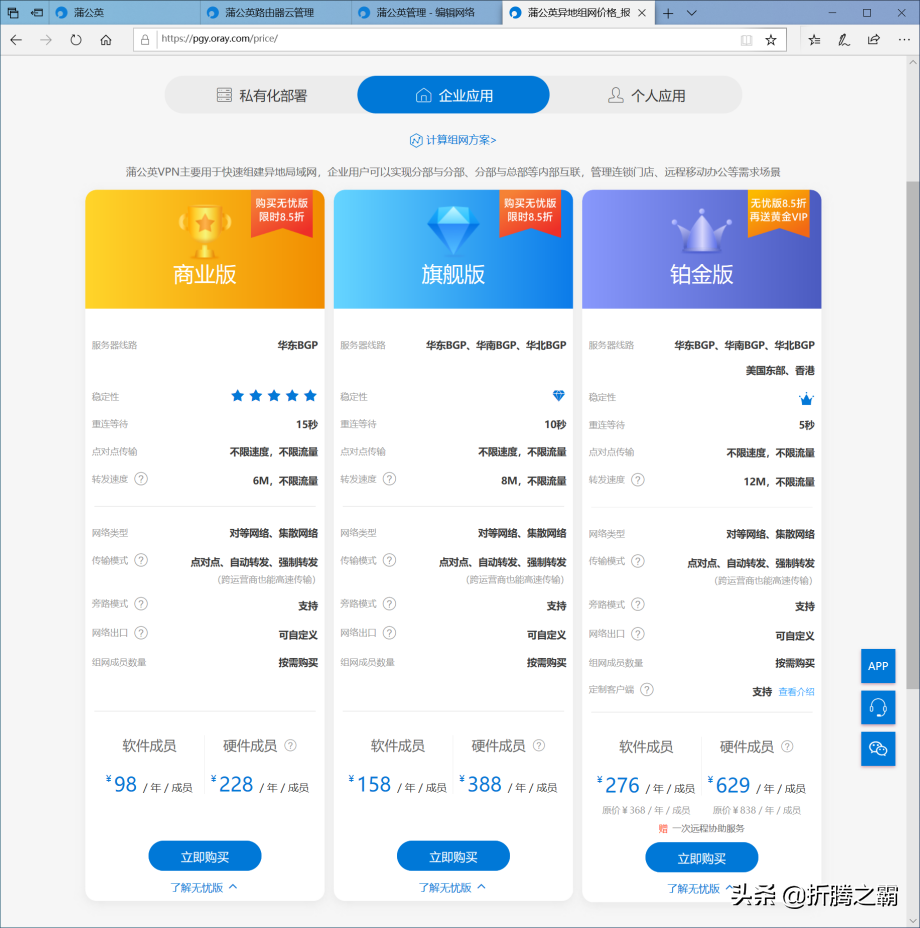This screenshot has width=920, height=928.
Task: Click 定制客户端 help icon in 铂金版
Action: [x=647, y=689]
